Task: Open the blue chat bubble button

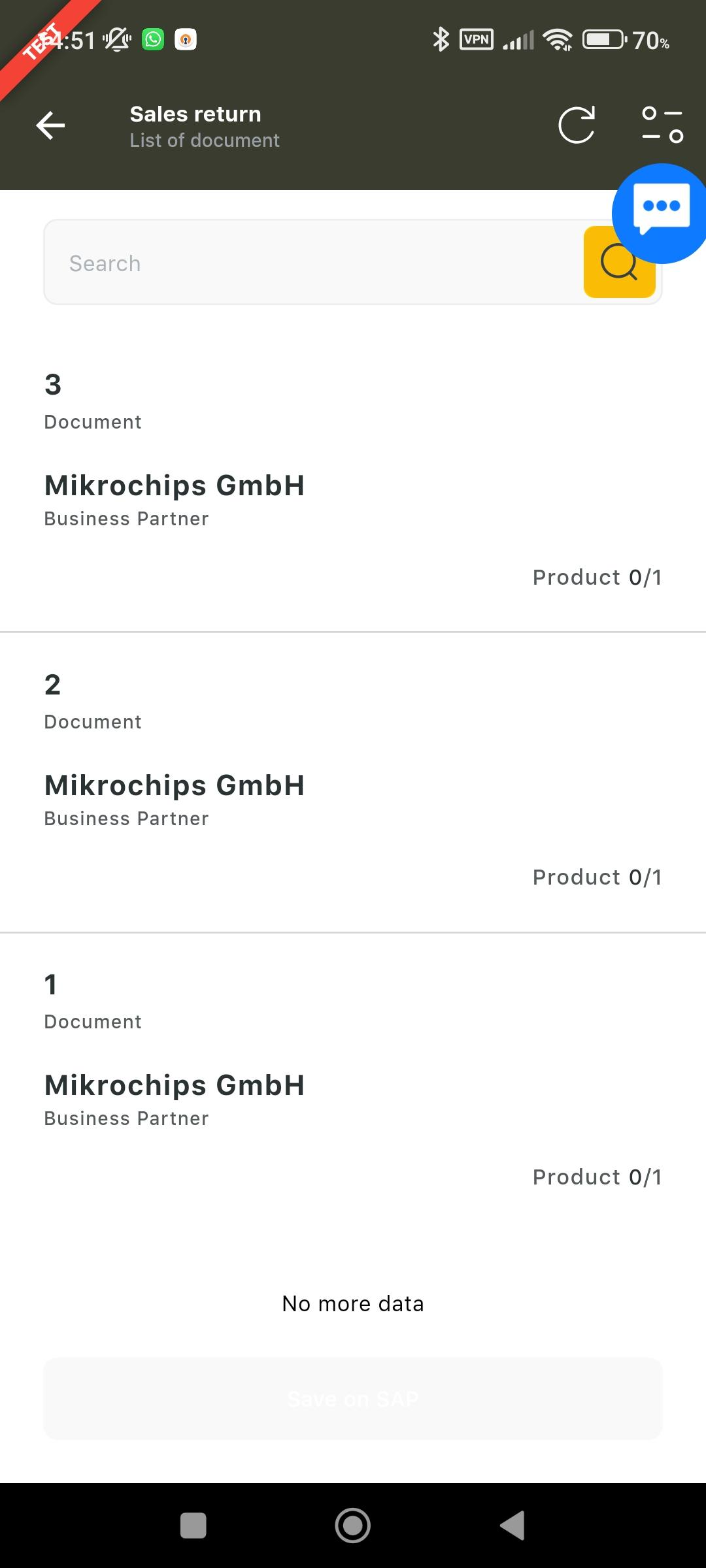Action: (x=660, y=213)
